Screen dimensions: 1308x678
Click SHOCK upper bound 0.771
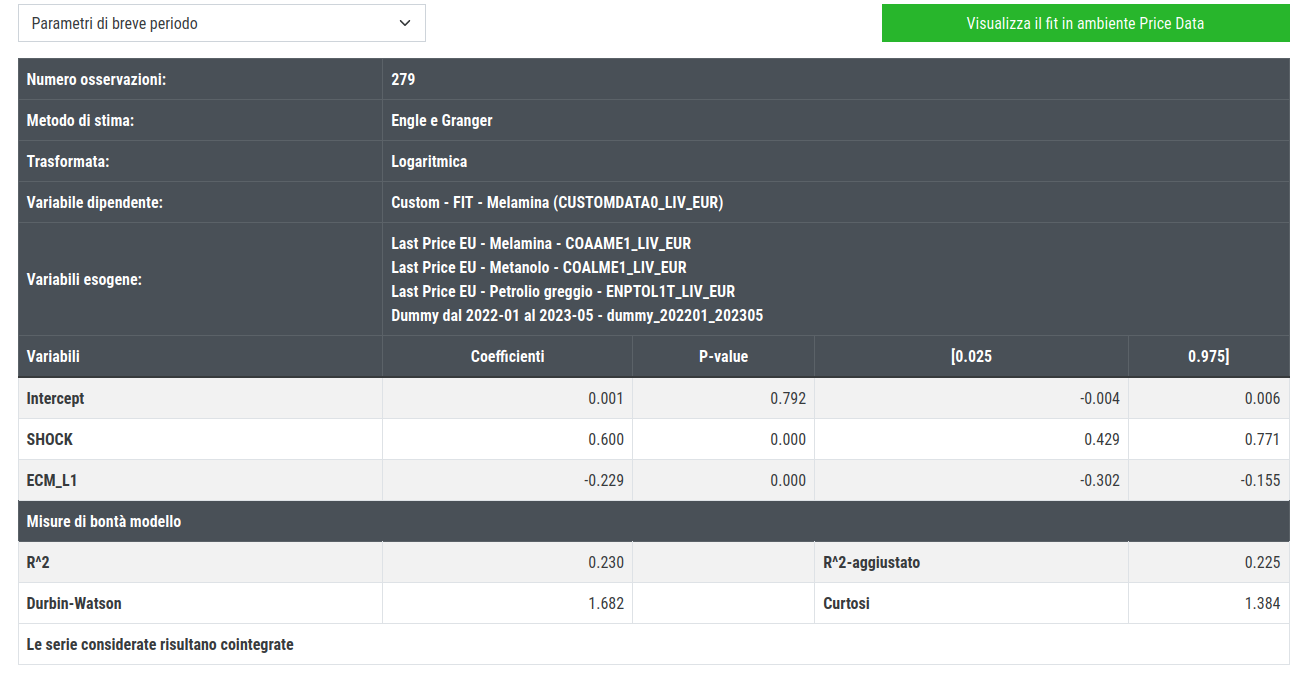[1262, 439]
